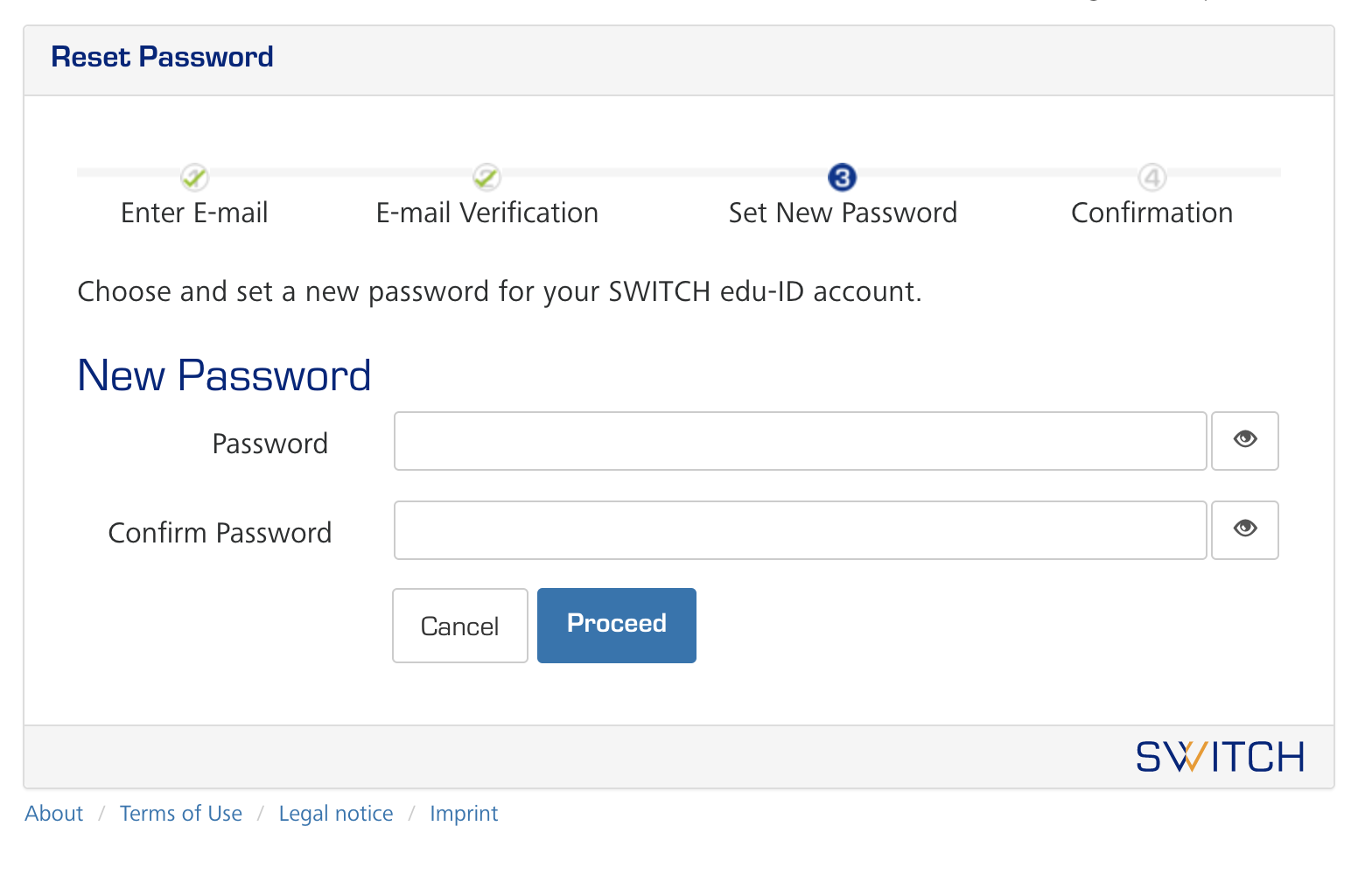1365x896 pixels.
Task: Select the E-mail Verification step label
Action: tap(486, 213)
